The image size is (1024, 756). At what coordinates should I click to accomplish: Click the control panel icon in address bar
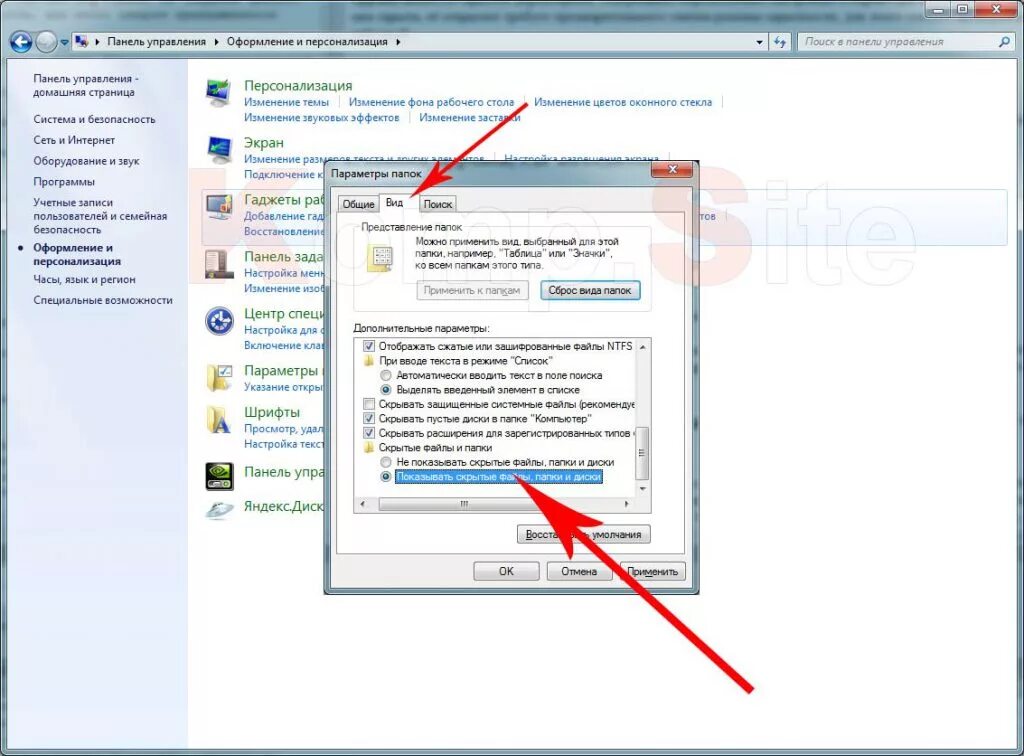point(82,42)
